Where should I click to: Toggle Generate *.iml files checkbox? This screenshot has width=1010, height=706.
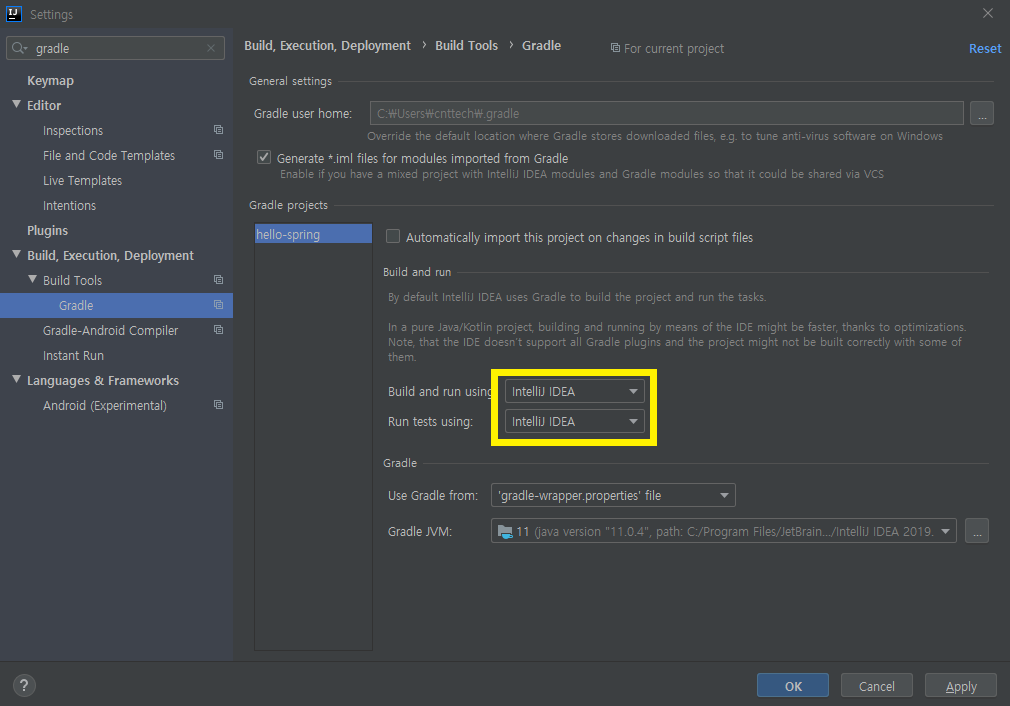(264, 158)
